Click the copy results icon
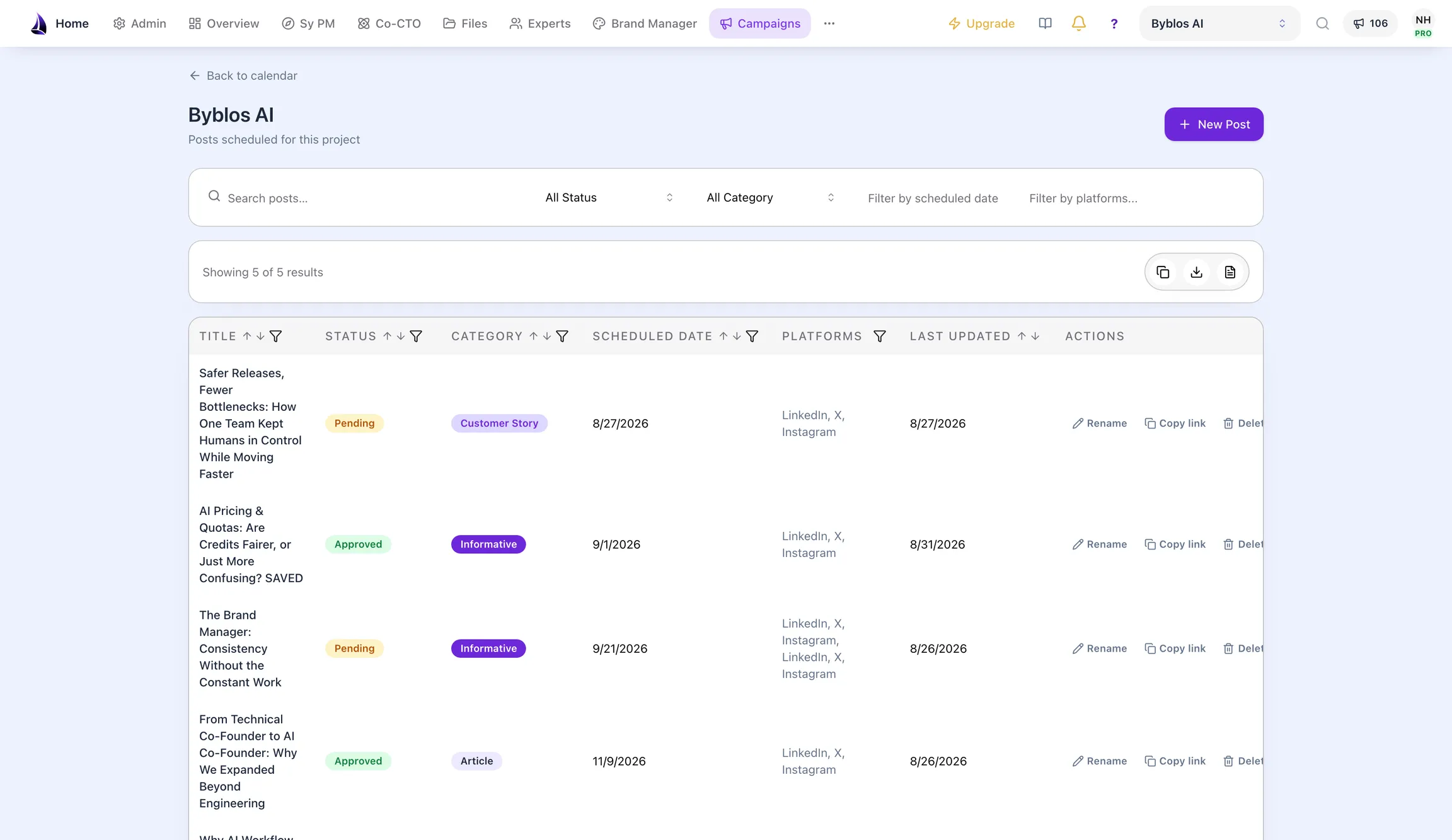This screenshot has height=840, width=1452. click(x=1163, y=272)
